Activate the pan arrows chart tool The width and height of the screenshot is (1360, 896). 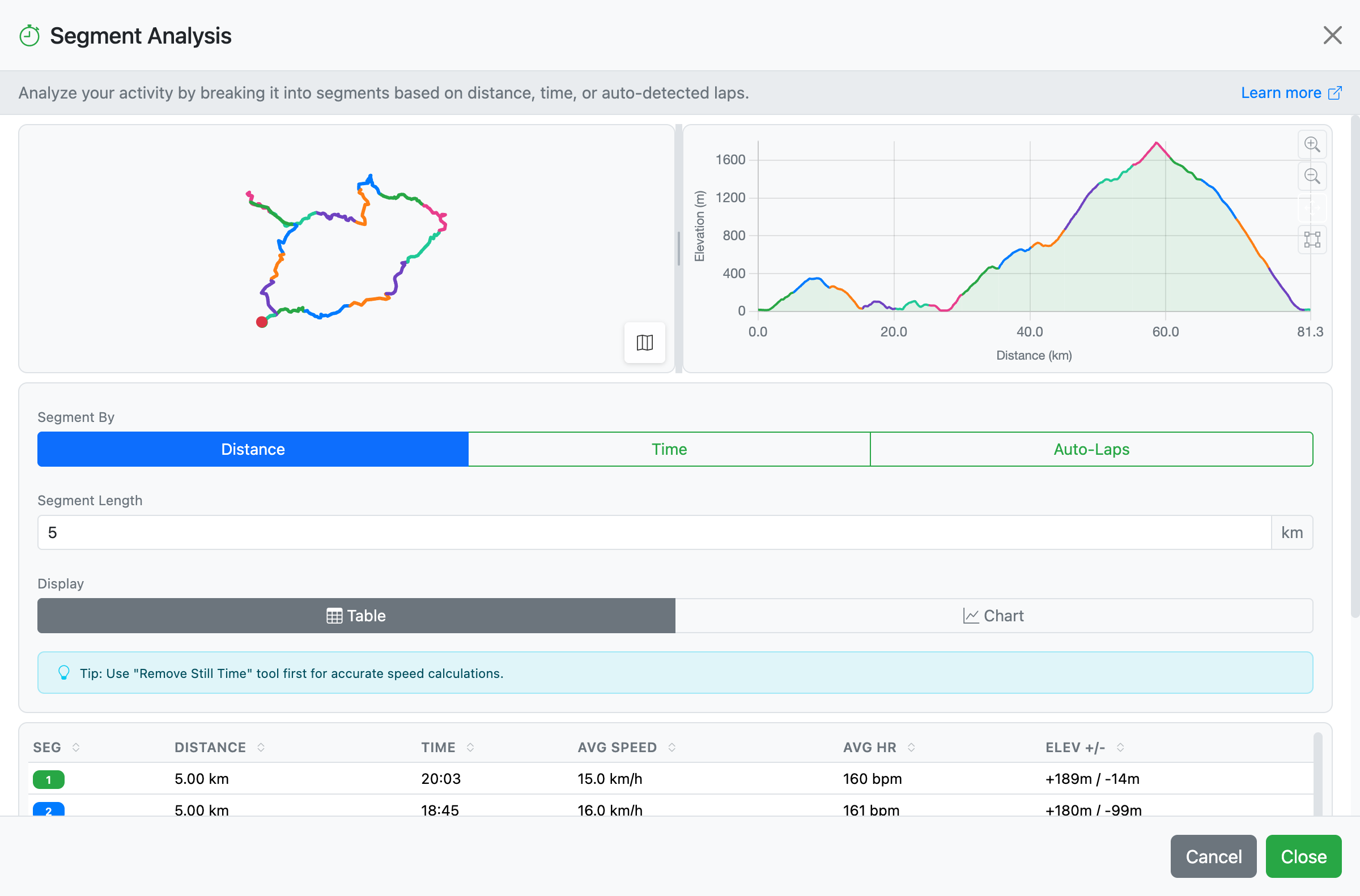(1311, 208)
